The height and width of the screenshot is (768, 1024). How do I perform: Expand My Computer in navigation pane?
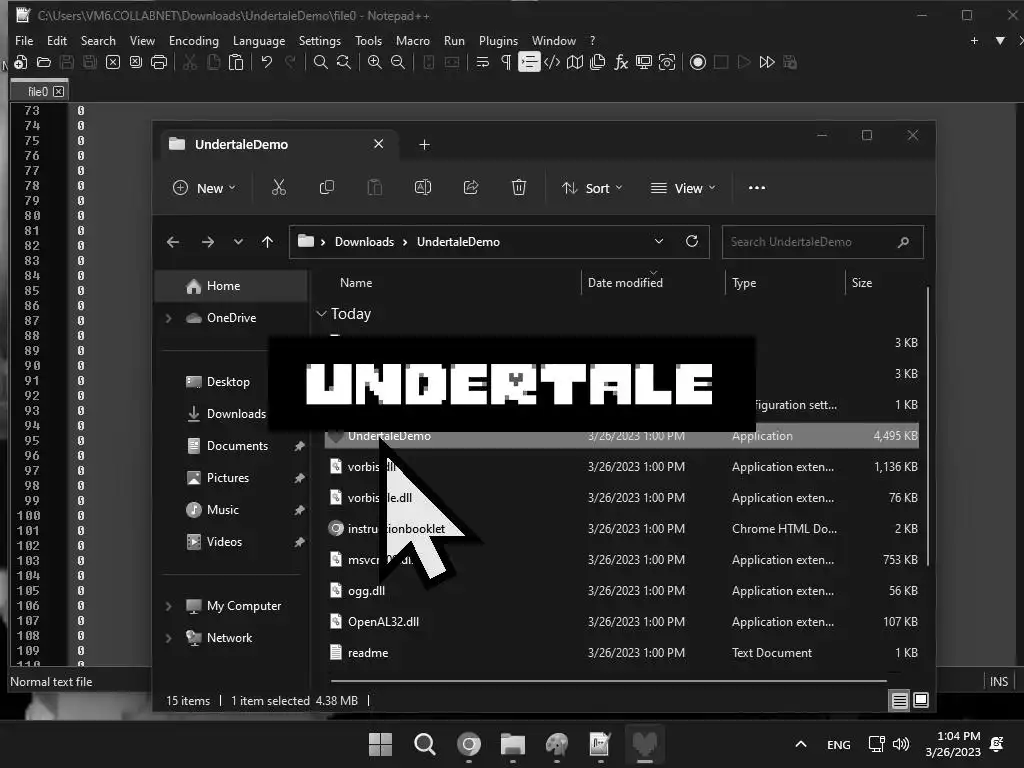pyautogui.click(x=168, y=606)
